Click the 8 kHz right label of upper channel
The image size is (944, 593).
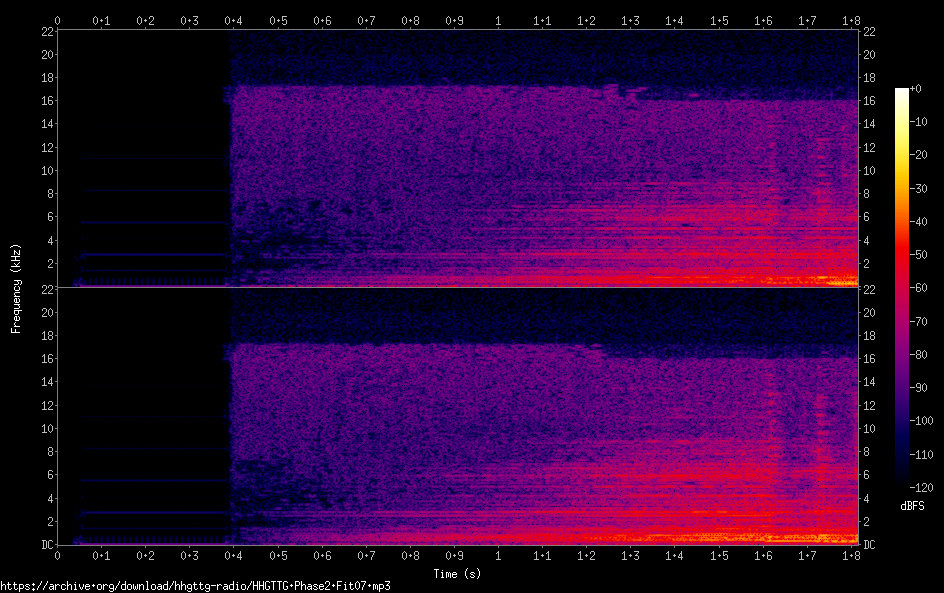[867, 194]
